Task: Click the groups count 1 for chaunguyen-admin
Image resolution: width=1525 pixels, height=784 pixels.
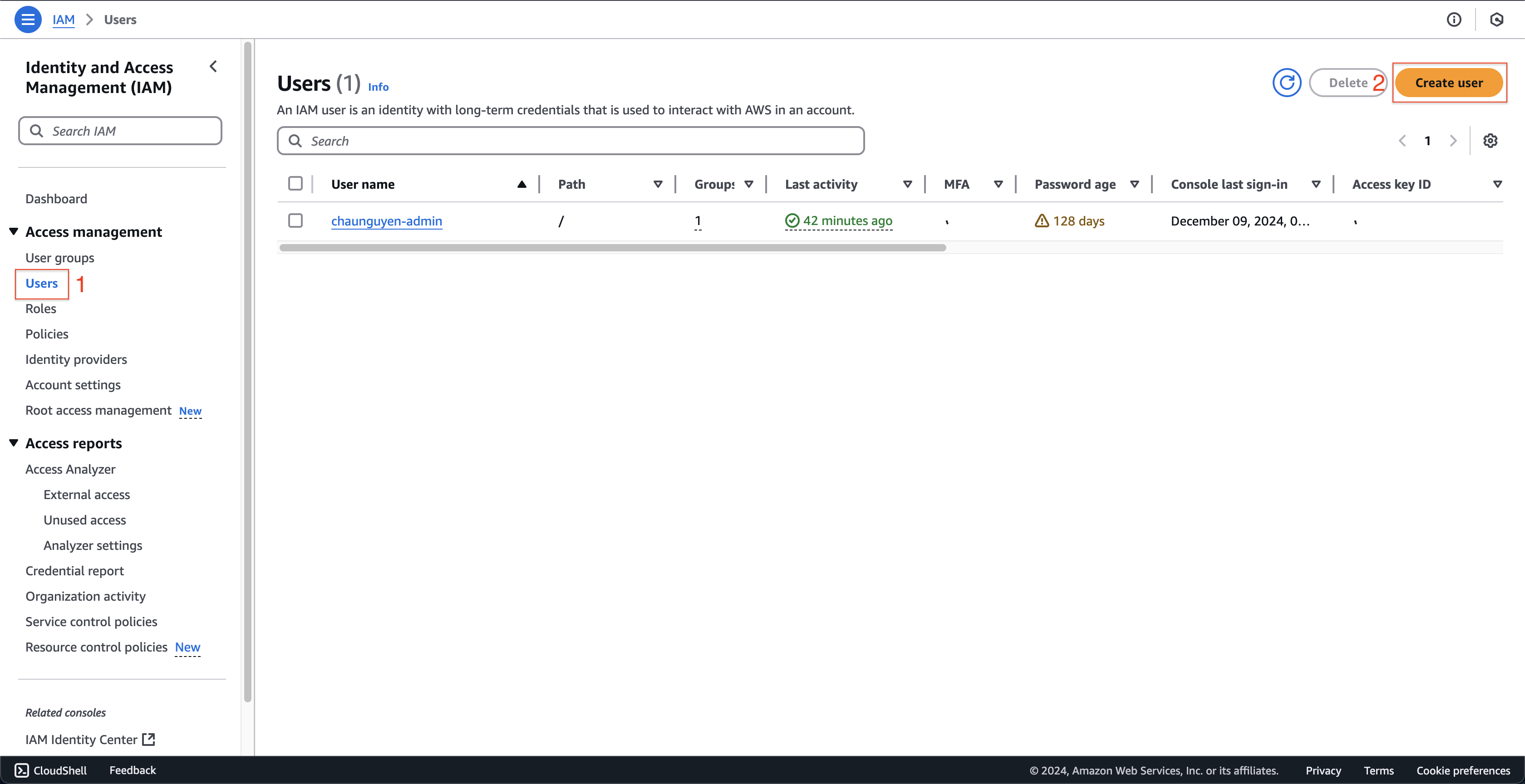Action: coord(698,220)
